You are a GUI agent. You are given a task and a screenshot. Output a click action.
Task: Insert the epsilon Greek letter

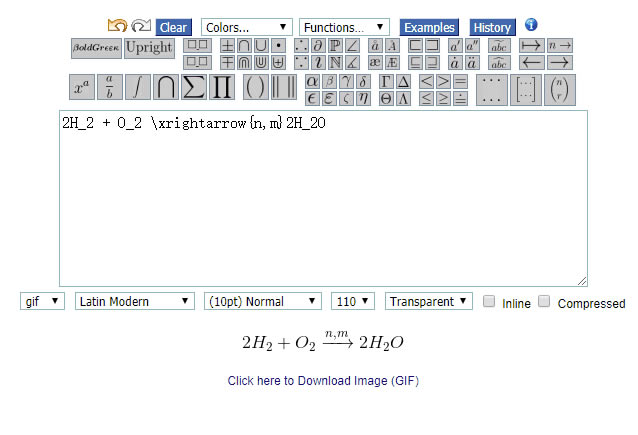click(312, 98)
